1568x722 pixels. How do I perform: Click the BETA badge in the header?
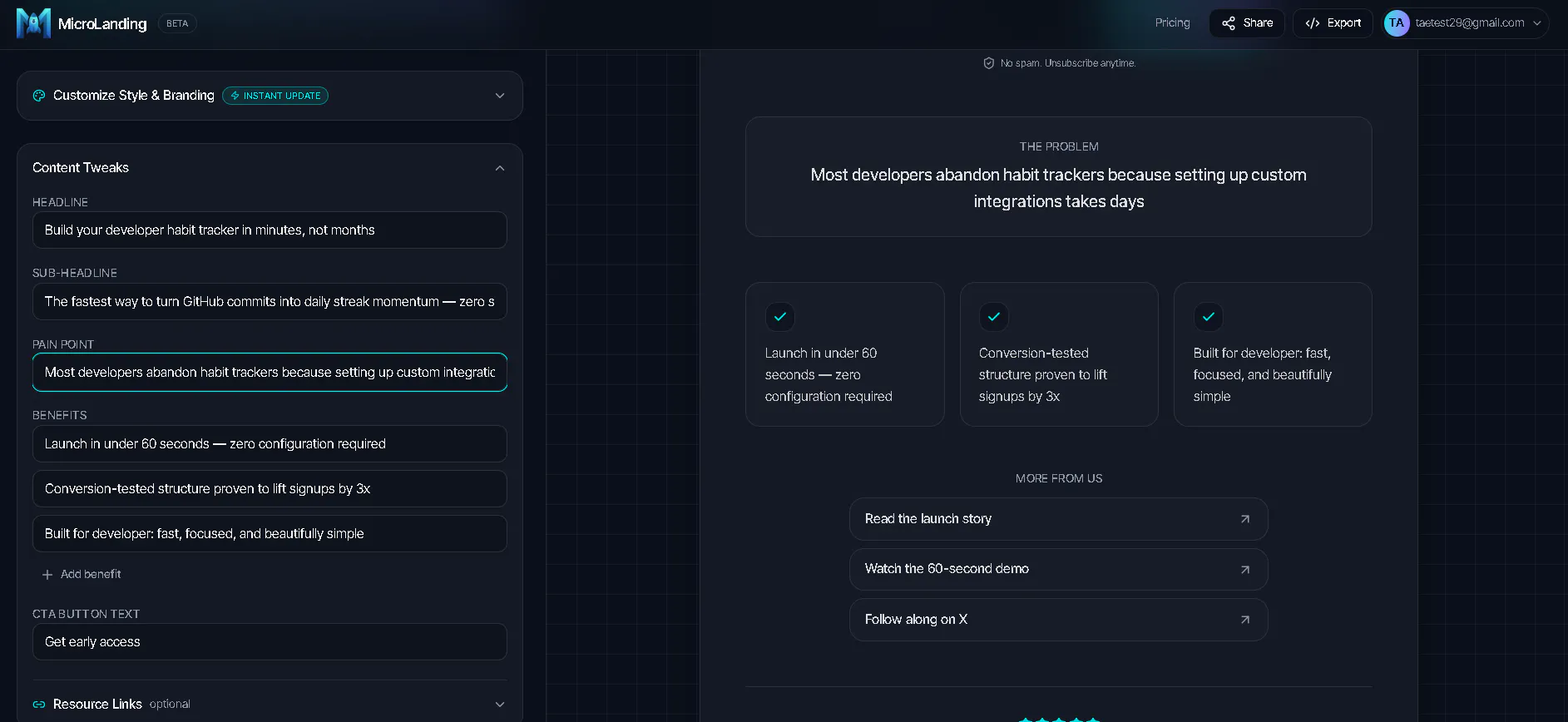[177, 24]
